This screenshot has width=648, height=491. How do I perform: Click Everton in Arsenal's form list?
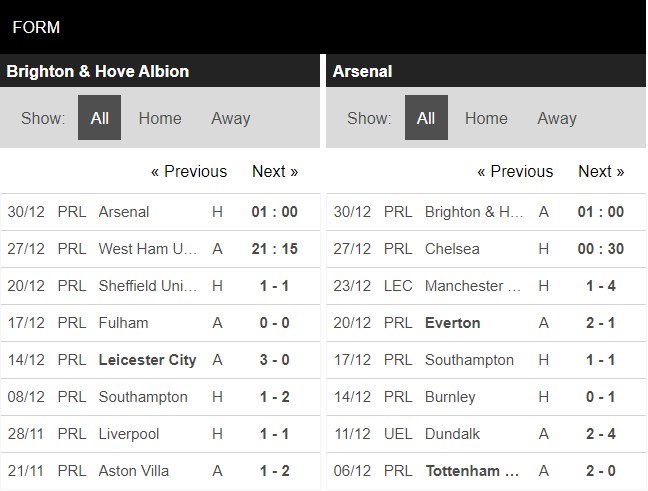(x=452, y=323)
